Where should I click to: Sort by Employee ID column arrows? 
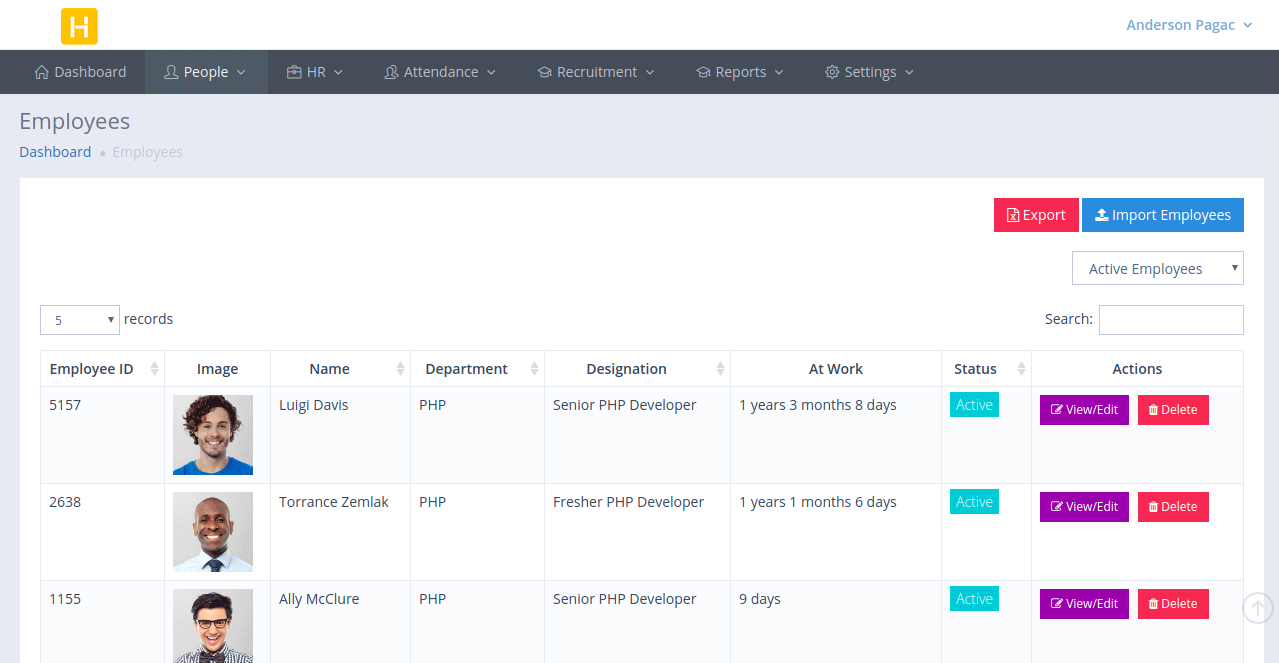[154, 369]
